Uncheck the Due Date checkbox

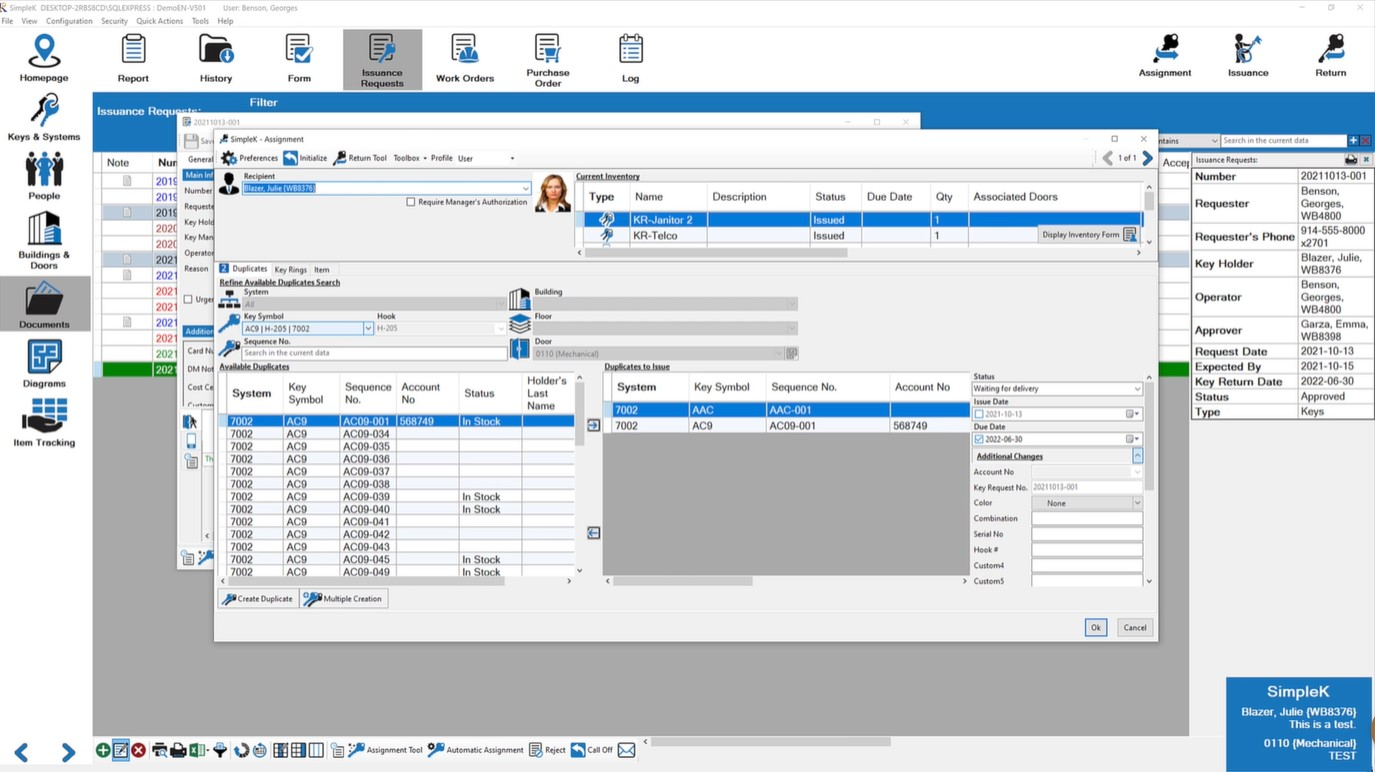coord(979,439)
